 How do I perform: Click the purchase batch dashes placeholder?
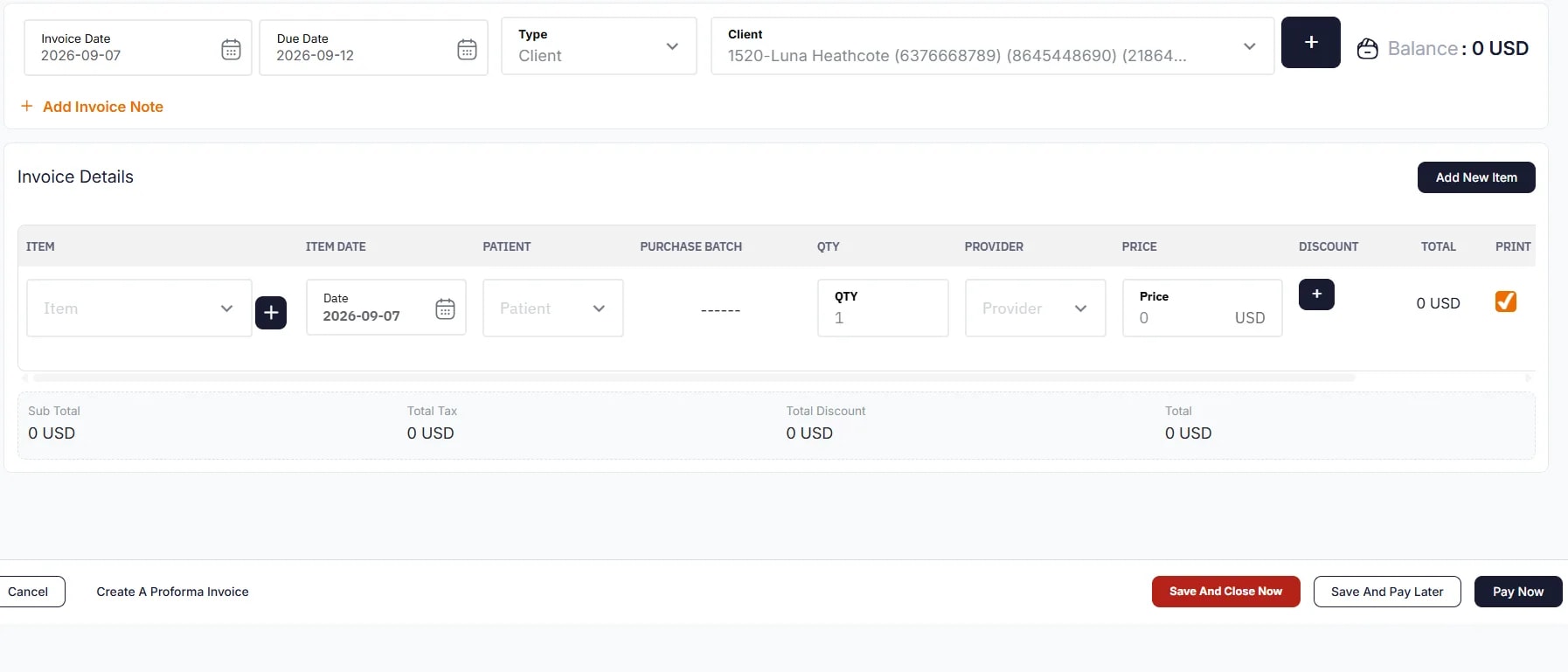(720, 310)
